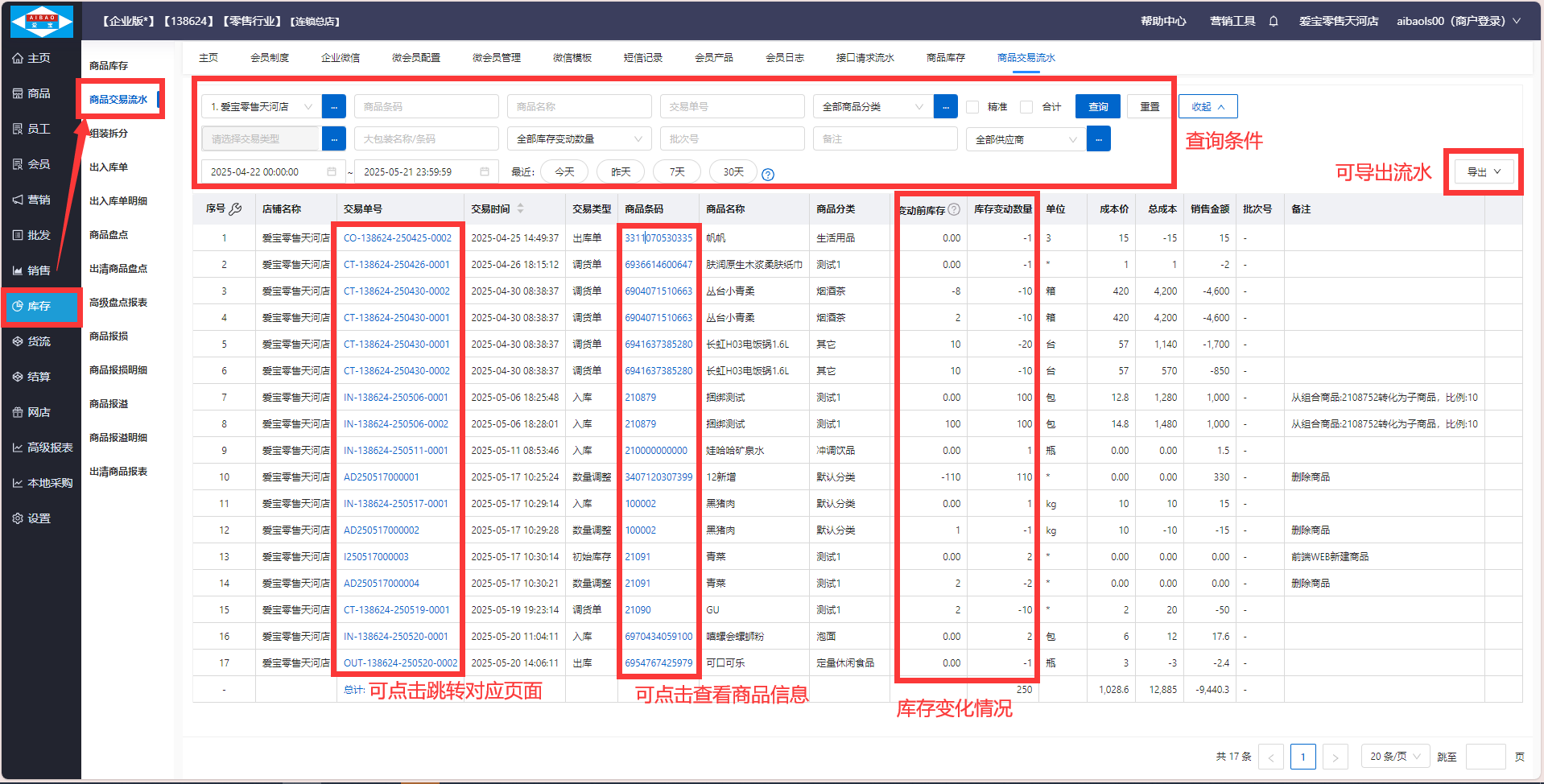Click help icon next to 变动前库存 header
This screenshot has width=1544, height=784.
point(954,209)
